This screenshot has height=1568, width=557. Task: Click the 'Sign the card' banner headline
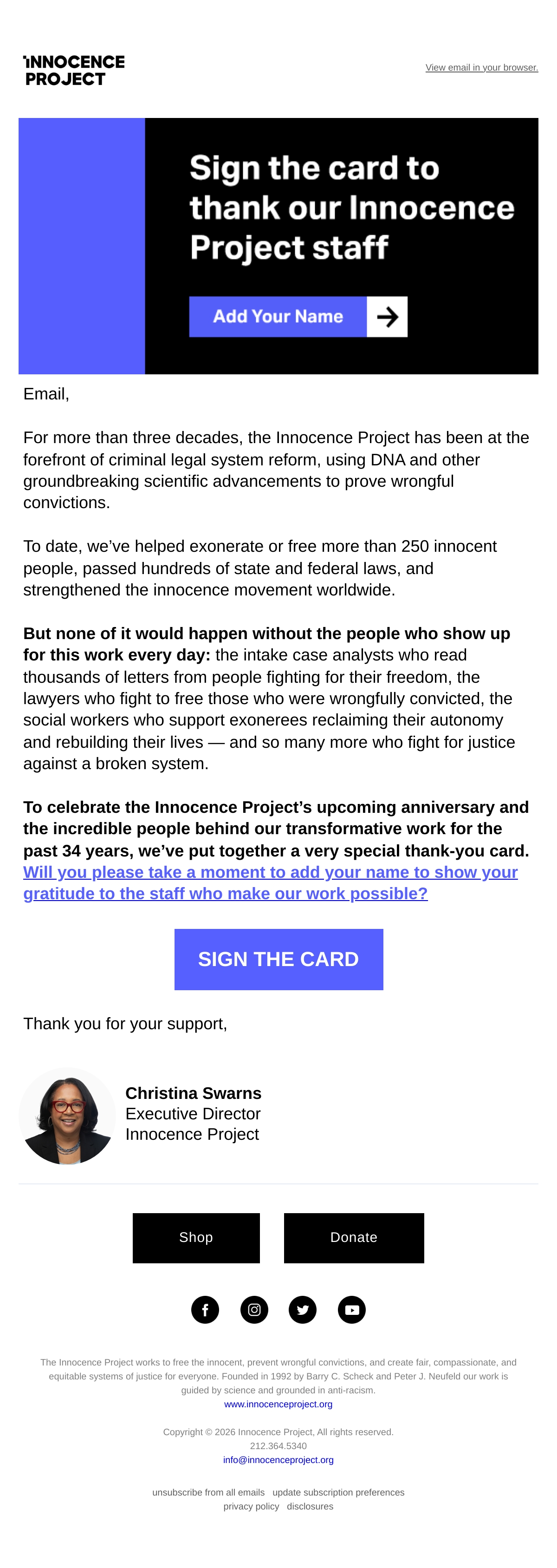pos(351,208)
